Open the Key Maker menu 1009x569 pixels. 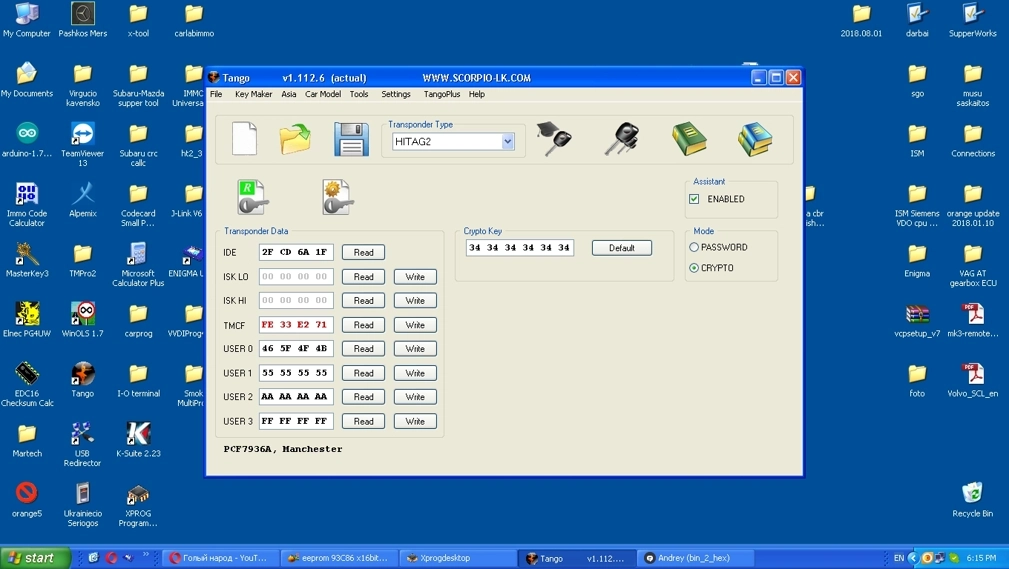[x=254, y=94]
